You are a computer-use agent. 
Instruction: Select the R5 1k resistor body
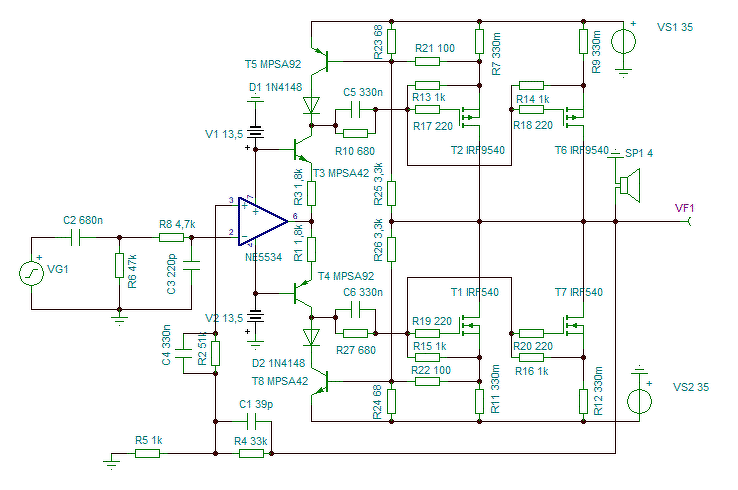tap(147, 454)
